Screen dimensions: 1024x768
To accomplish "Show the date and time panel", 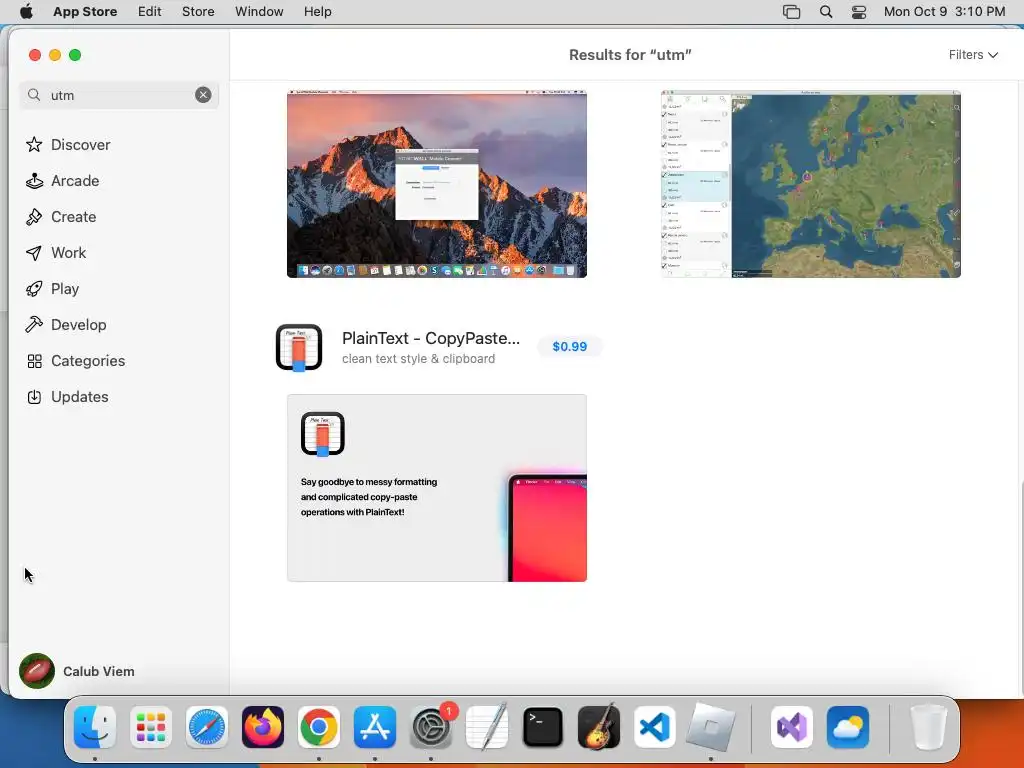I will pos(944,12).
